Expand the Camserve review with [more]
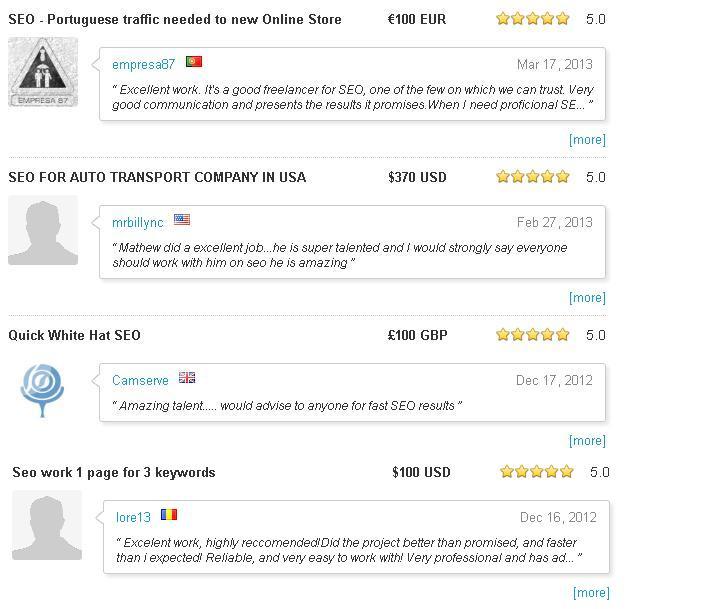The width and height of the screenshot is (719, 609). pyautogui.click(x=587, y=441)
